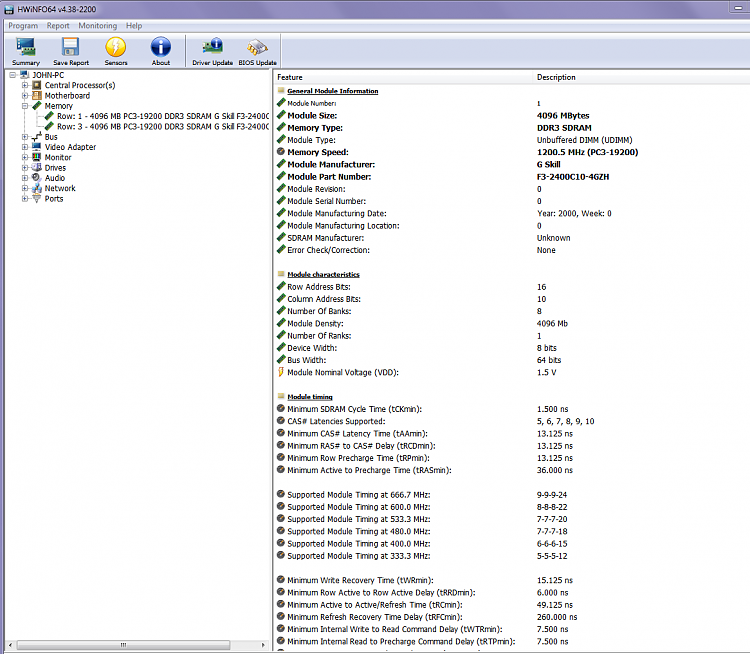The width and height of the screenshot is (750, 654).
Task: Expand the Video Adapter node
Action: [x=25, y=147]
